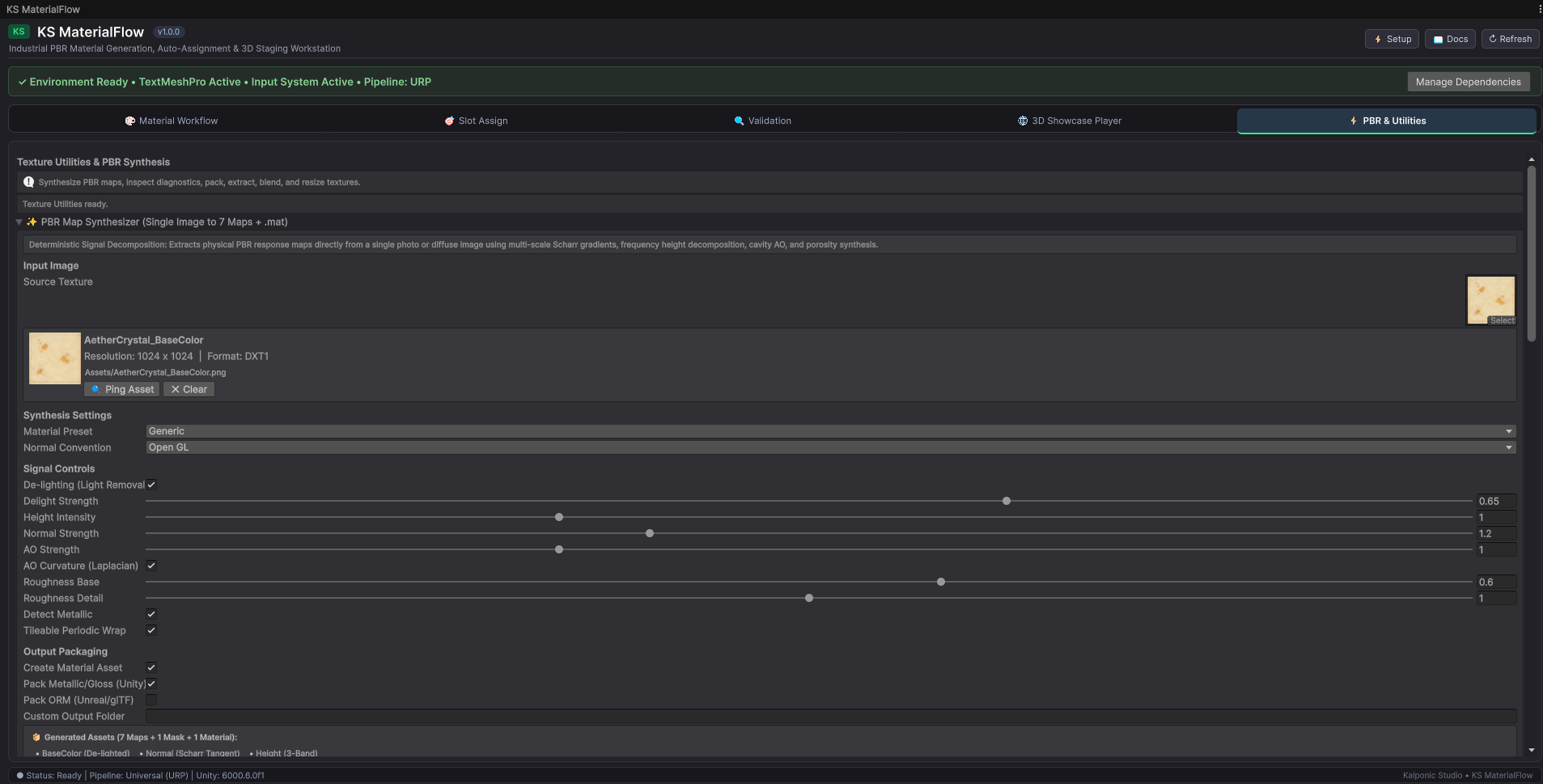Image resolution: width=1543 pixels, height=784 pixels.
Task: Click the Source Texture select thumbnail
Action: click(x=1491, y=300)
